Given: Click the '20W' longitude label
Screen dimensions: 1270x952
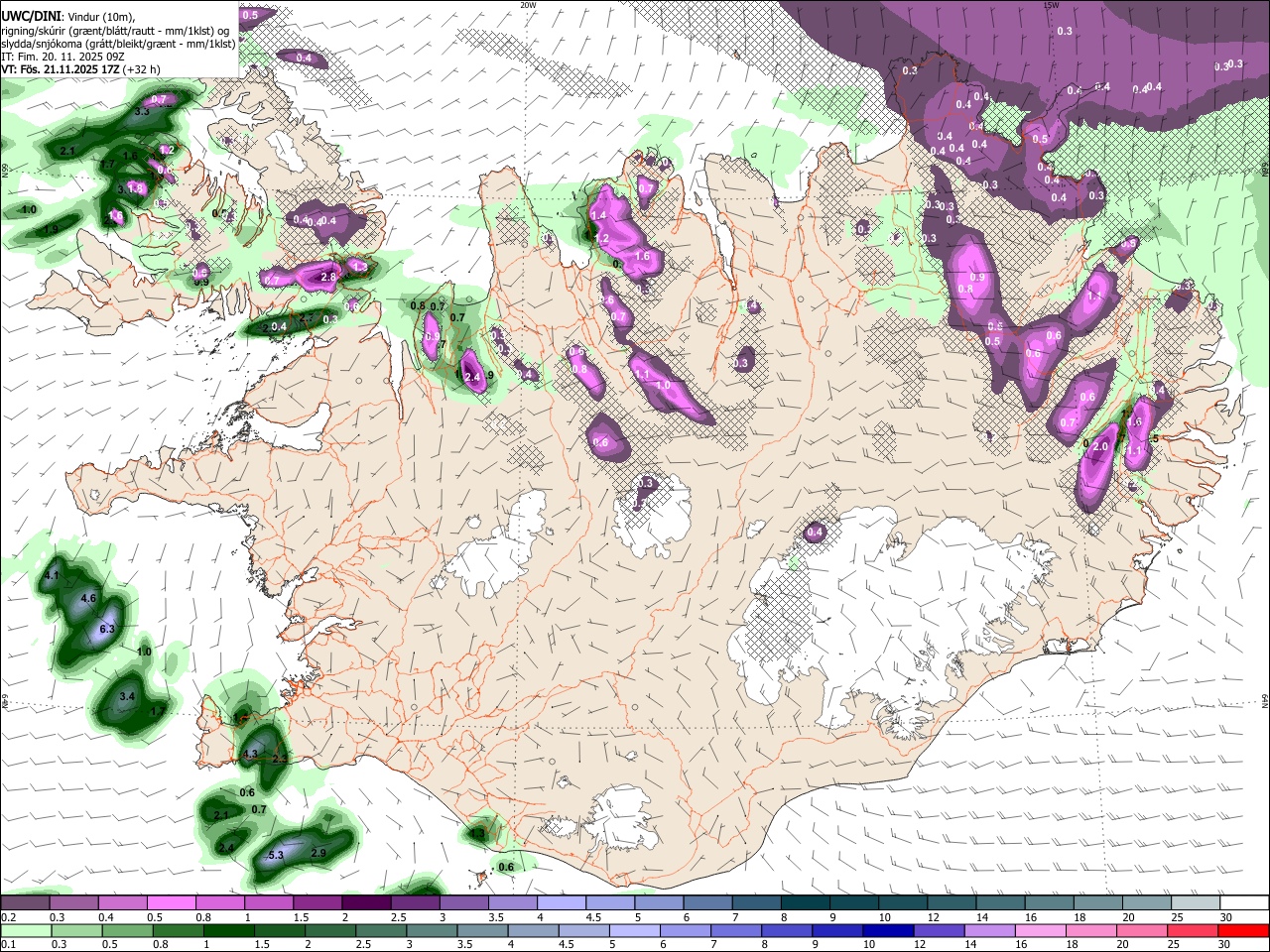Looking at the screenshot, I should tap(529, 5).
